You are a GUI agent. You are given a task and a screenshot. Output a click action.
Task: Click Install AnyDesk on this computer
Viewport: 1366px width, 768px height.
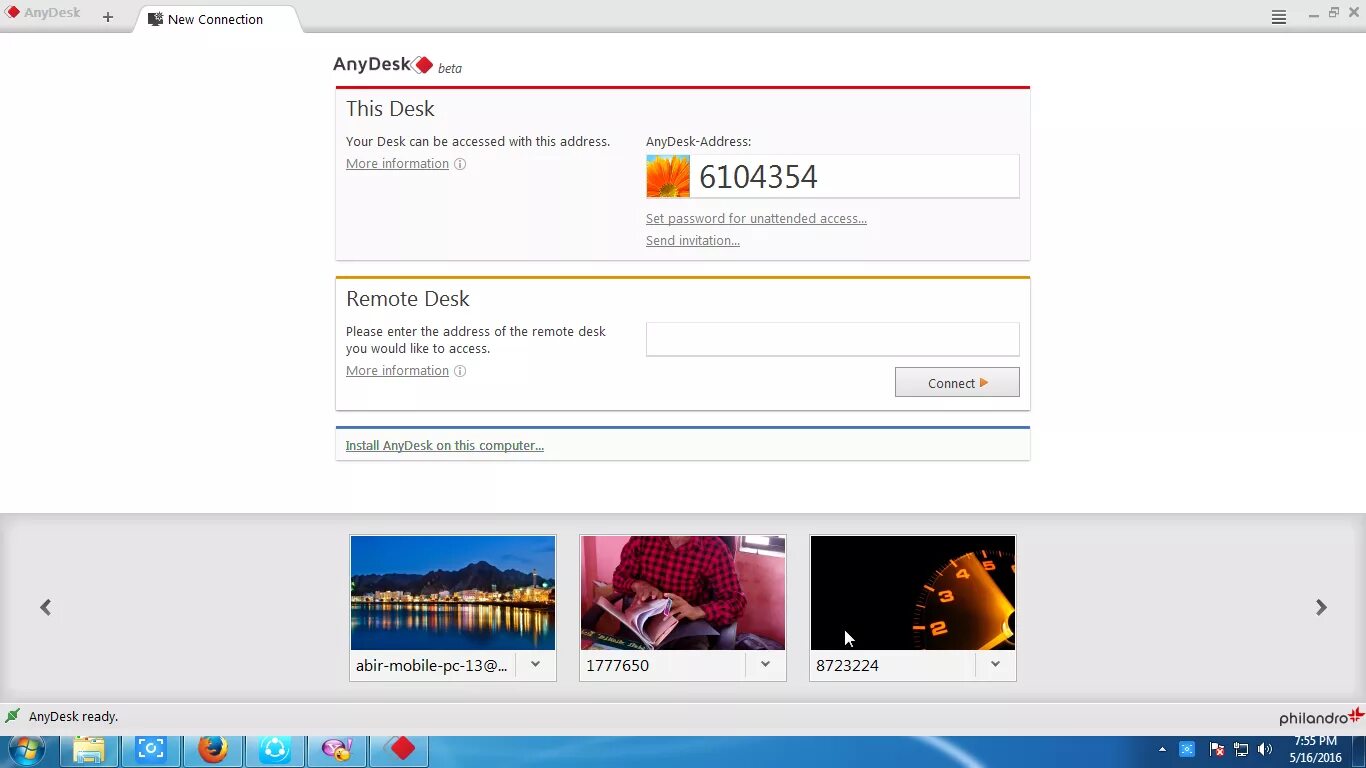[444, 446]
